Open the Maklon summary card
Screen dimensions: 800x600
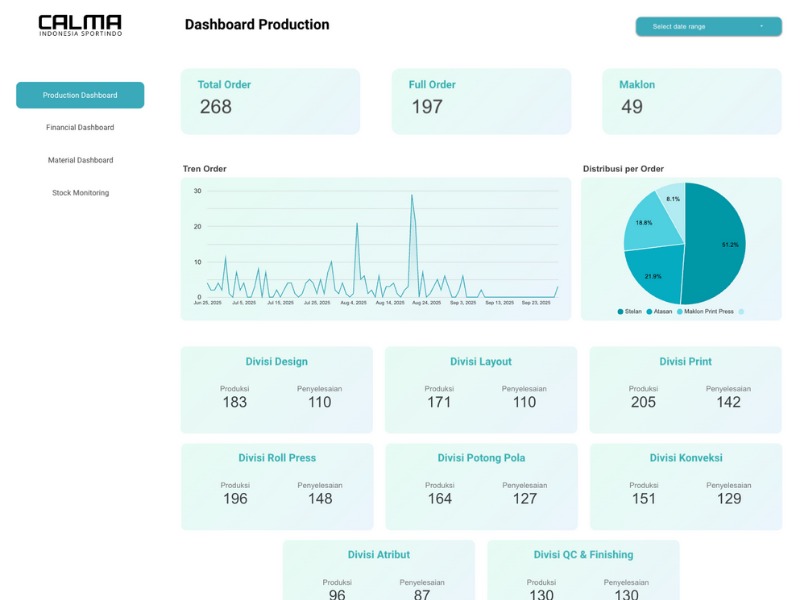click(691, 101)
